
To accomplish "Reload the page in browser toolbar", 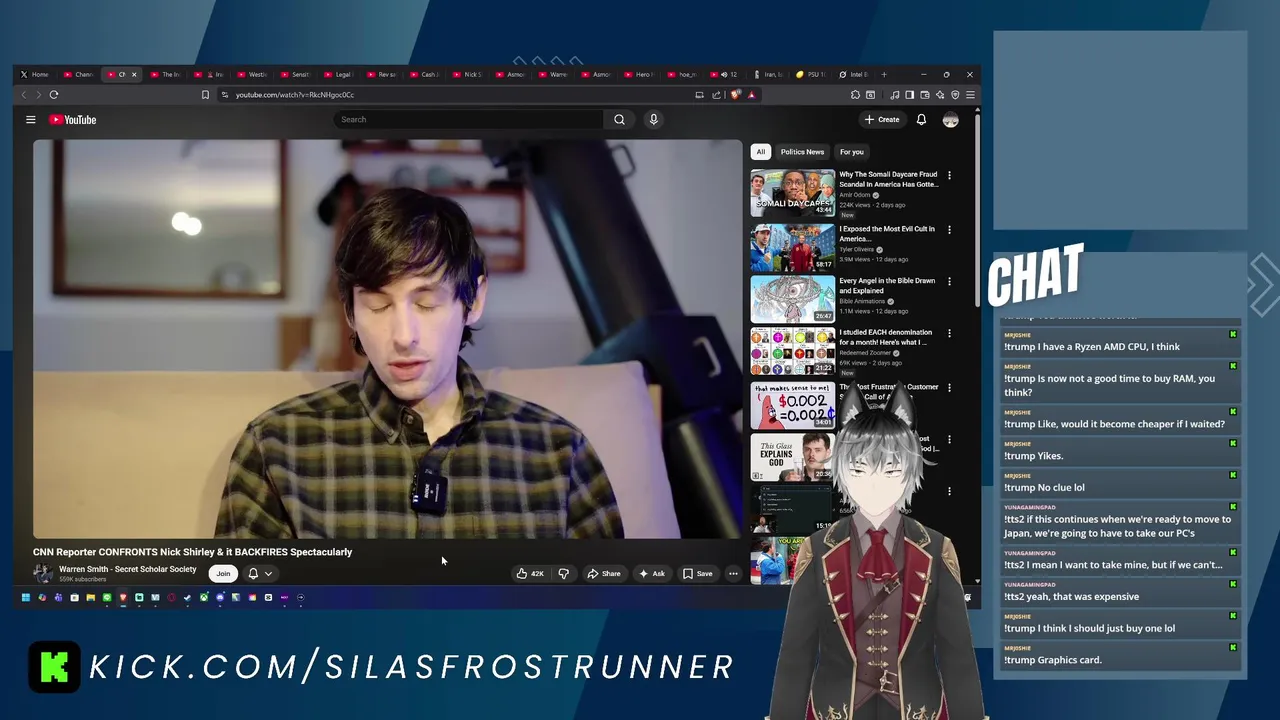I will coord(54,94).
